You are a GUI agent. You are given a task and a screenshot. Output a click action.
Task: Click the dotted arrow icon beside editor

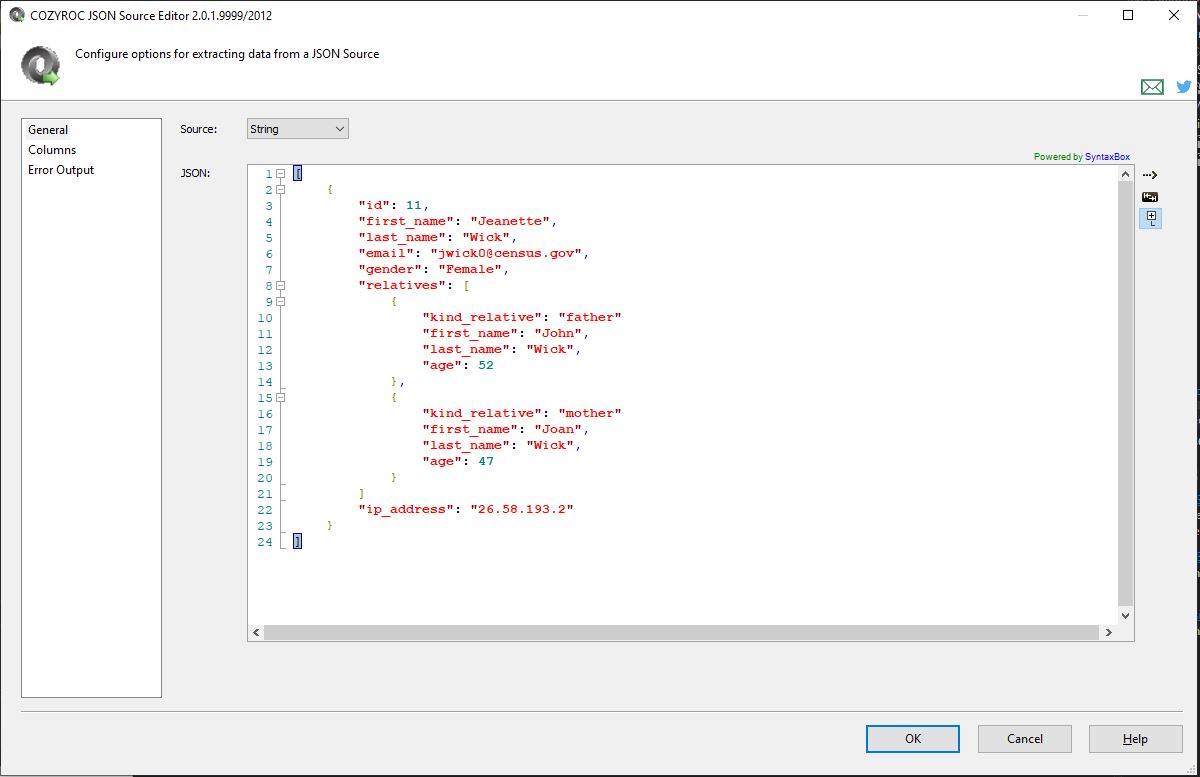point(1150,175)
